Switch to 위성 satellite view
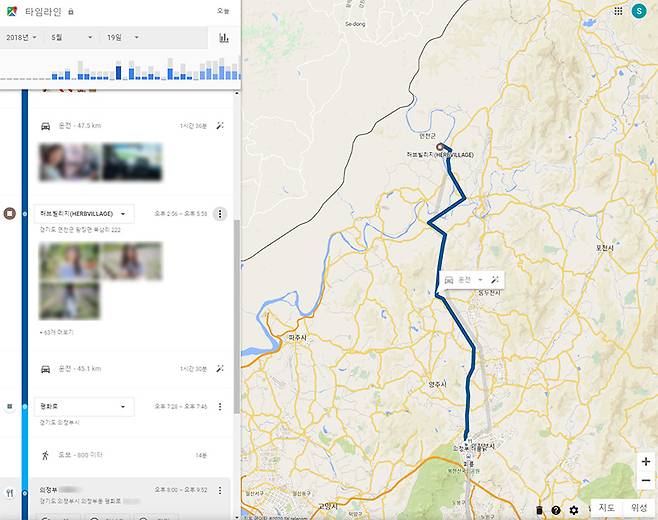 click(x=639, y=508)
